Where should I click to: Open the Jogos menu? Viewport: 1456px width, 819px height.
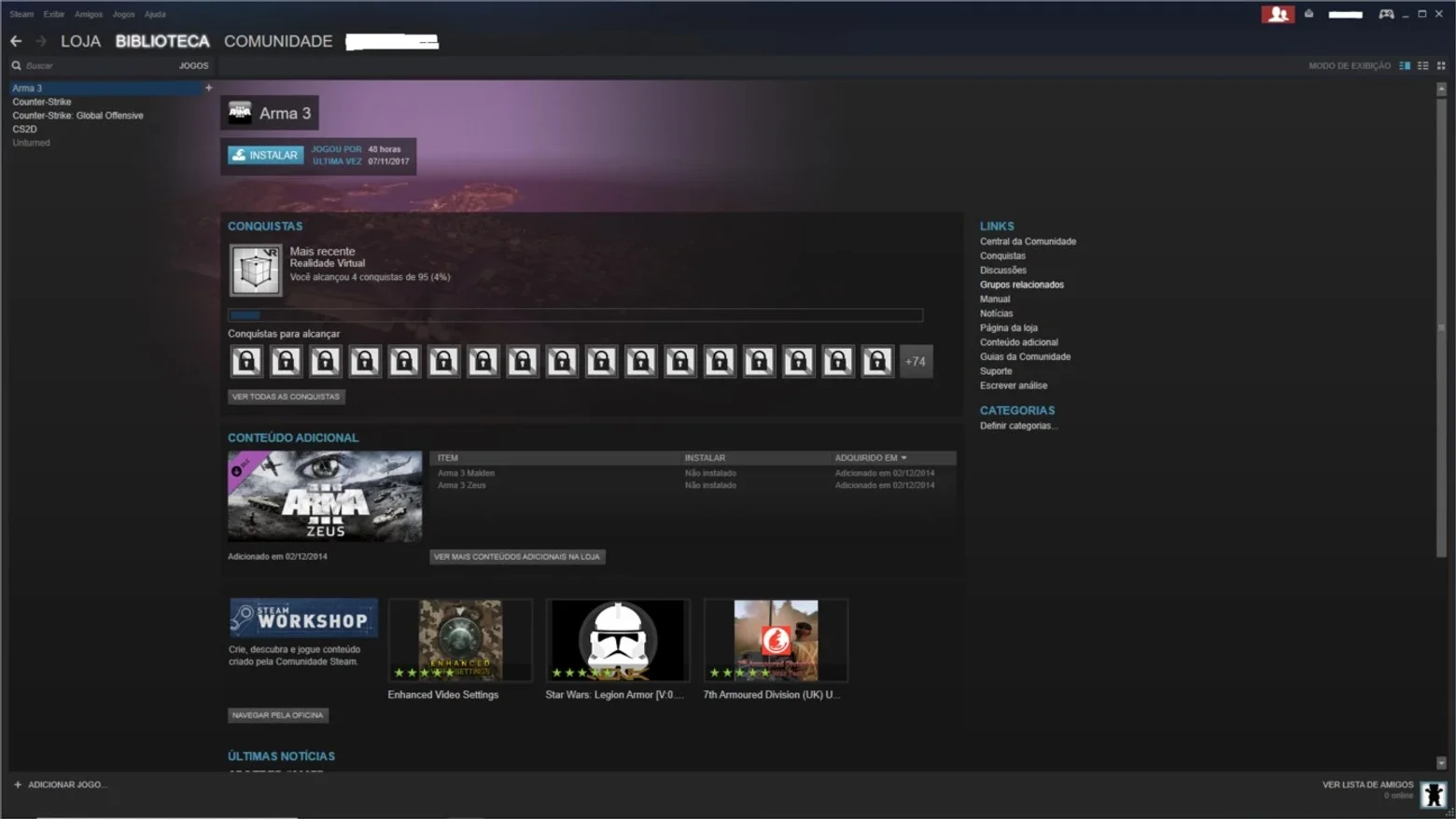[x=123, y=14]
